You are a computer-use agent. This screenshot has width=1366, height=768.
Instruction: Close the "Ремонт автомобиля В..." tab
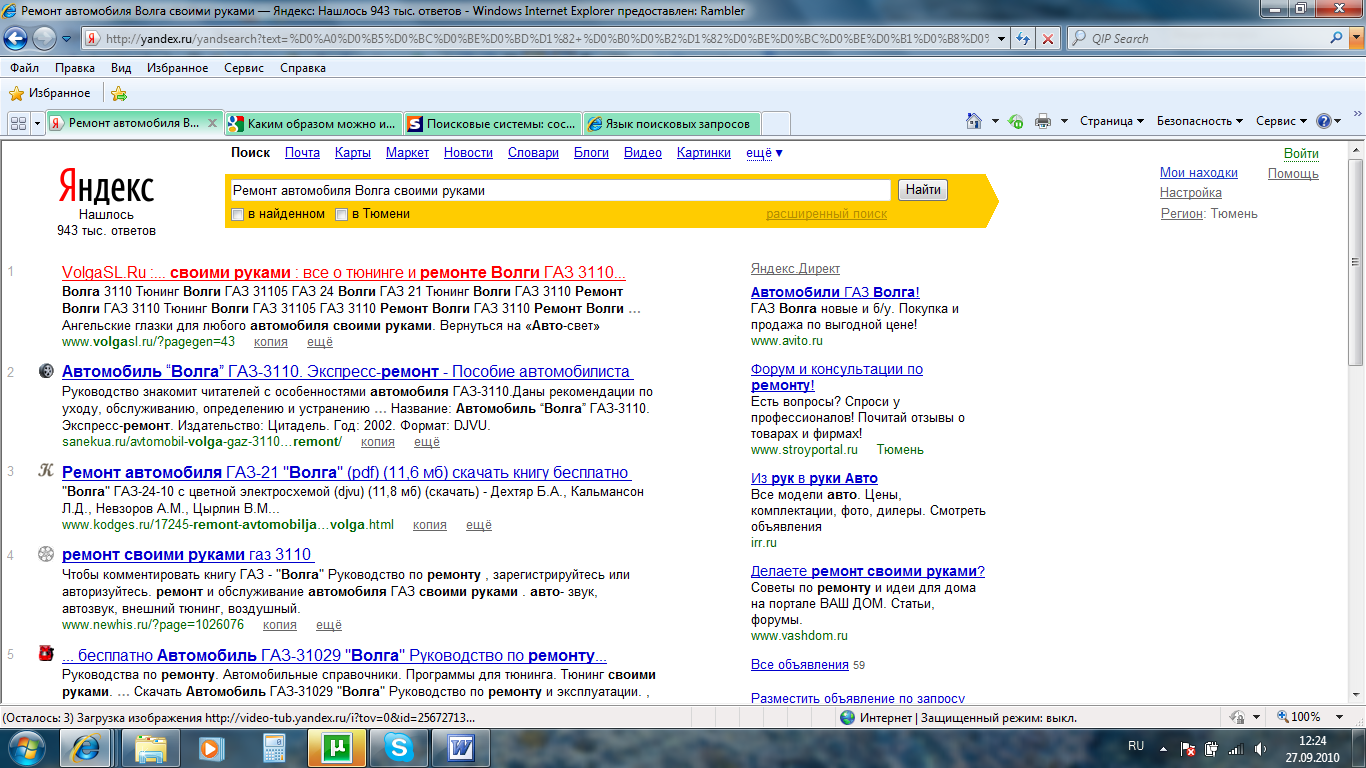(212, 123)
